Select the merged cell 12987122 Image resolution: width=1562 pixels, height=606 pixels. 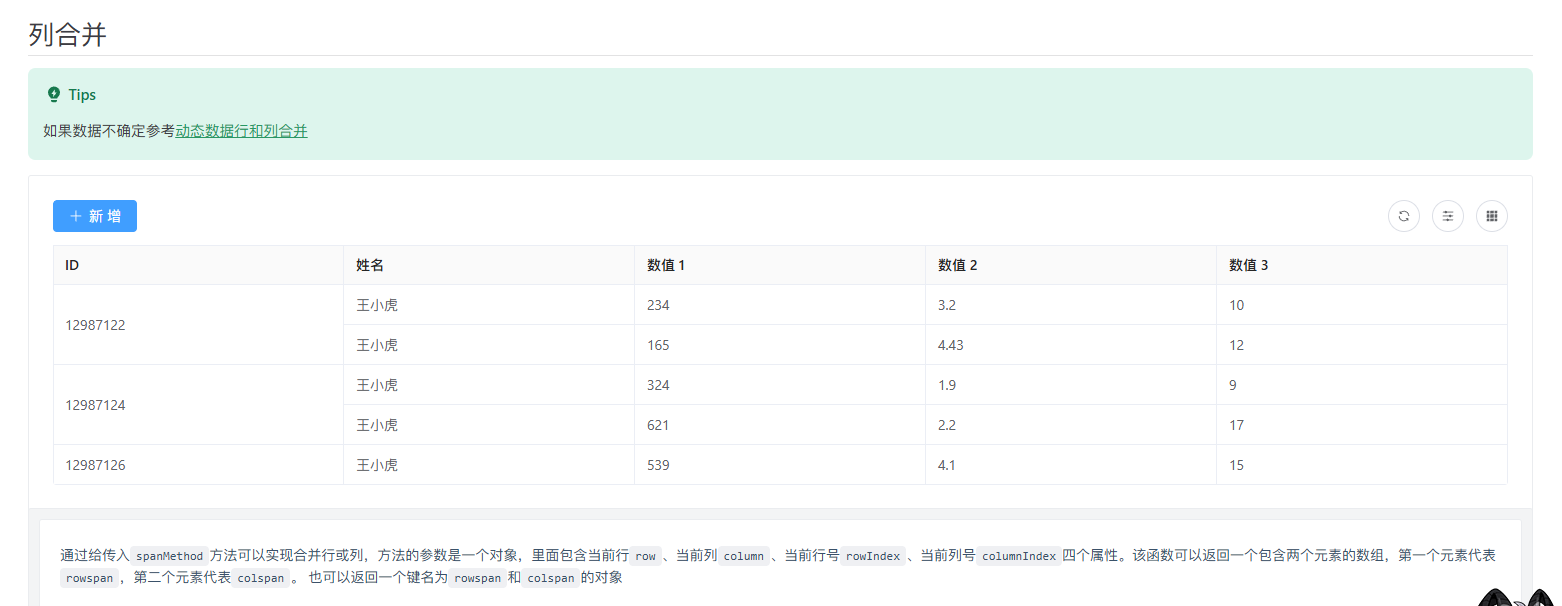tap(95, 325)
